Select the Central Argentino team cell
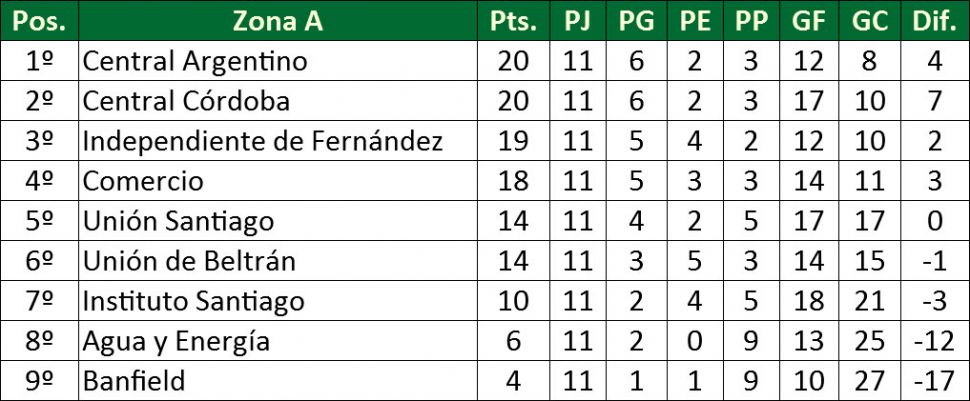Screen dimensions: 970x401 point(194,61)
